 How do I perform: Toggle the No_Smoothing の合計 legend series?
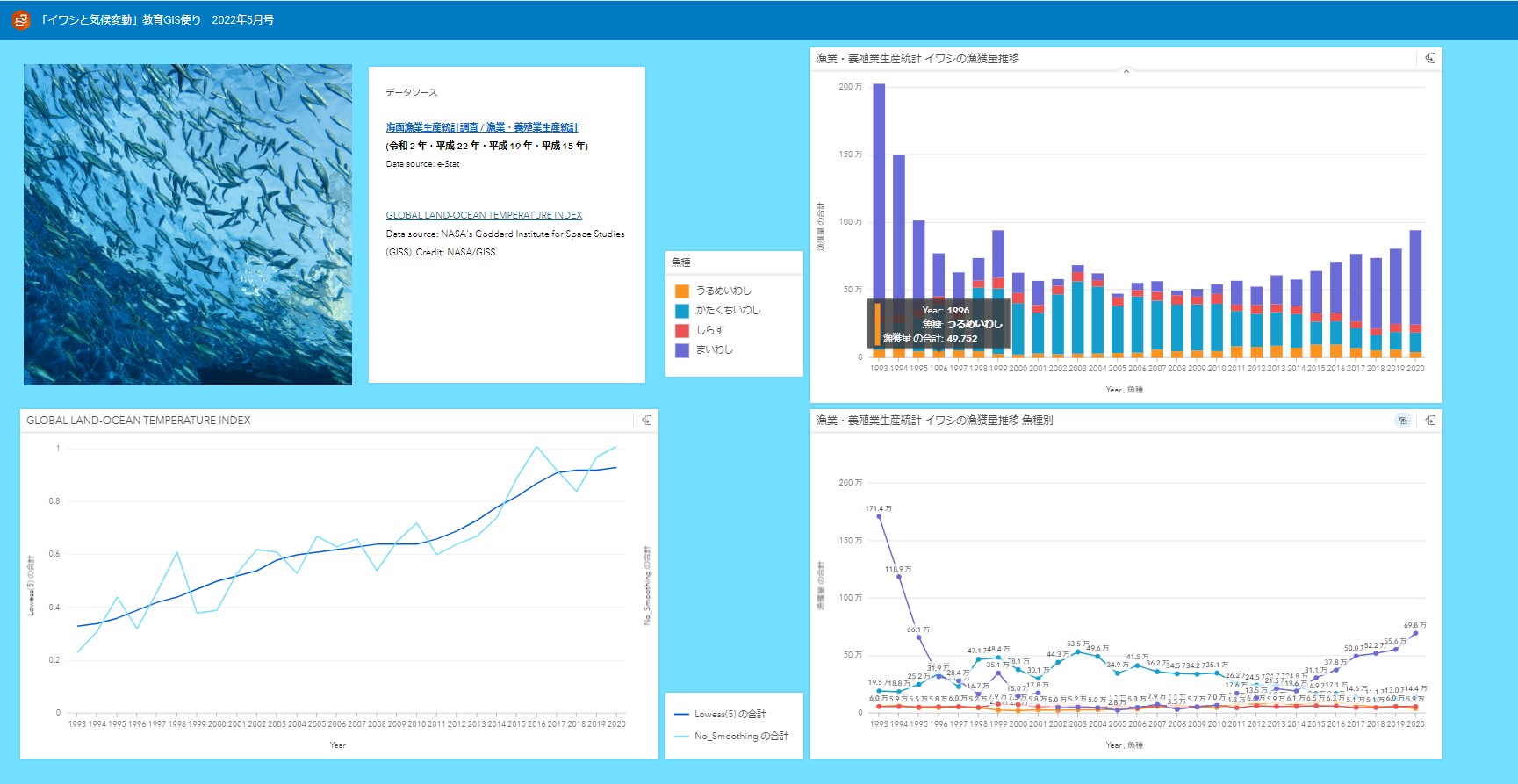[x=740, y=736]
